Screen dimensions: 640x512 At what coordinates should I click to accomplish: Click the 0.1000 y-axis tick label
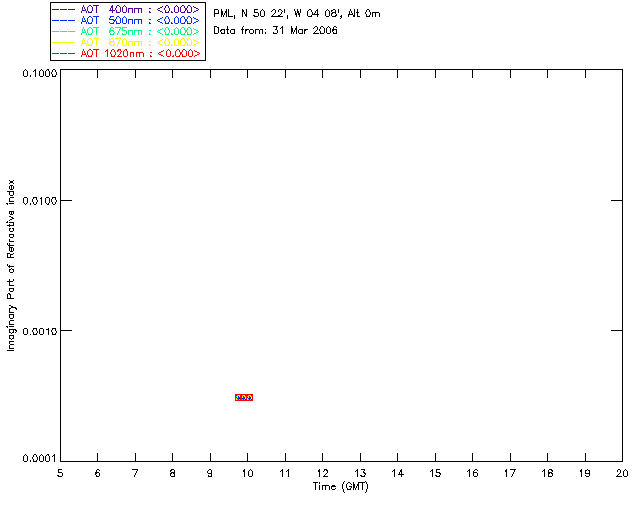point(40,73)
